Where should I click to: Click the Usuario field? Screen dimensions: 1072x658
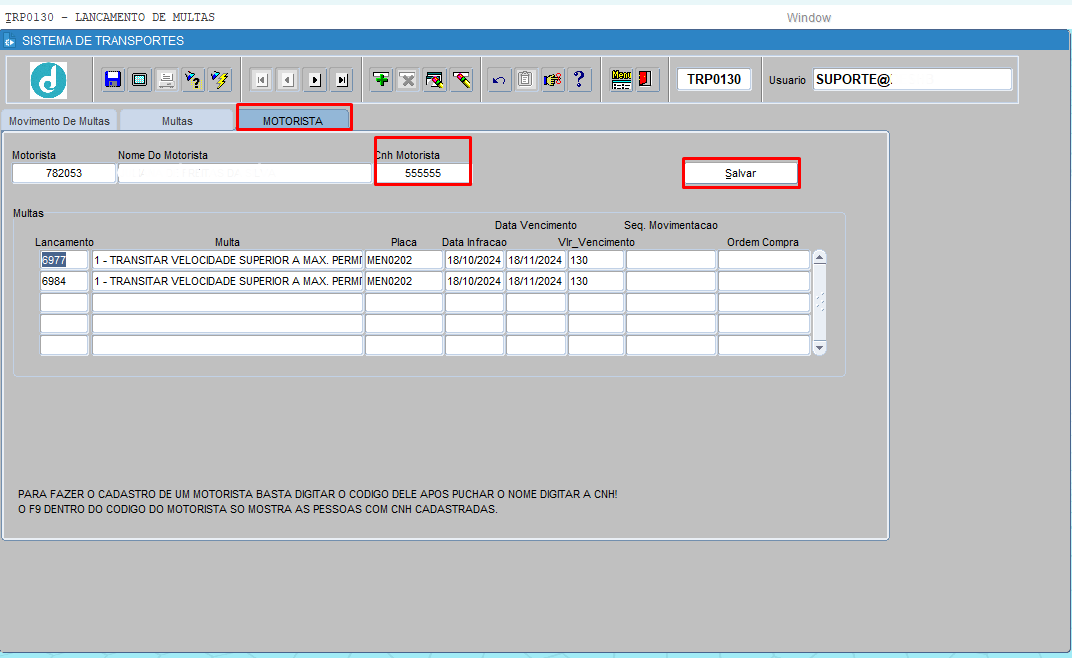pos(913,79)
